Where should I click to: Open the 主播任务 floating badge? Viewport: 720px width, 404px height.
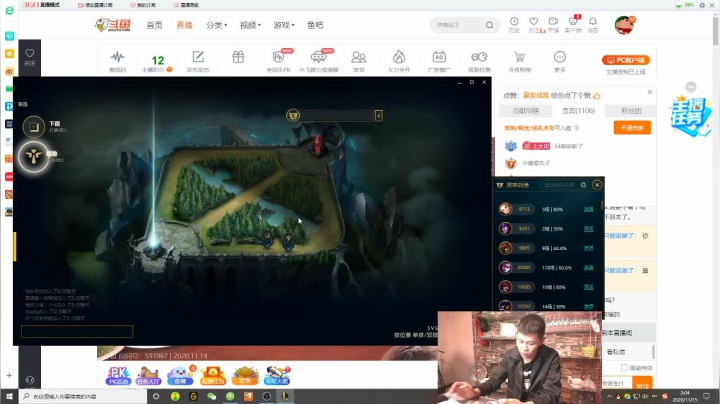689,117
